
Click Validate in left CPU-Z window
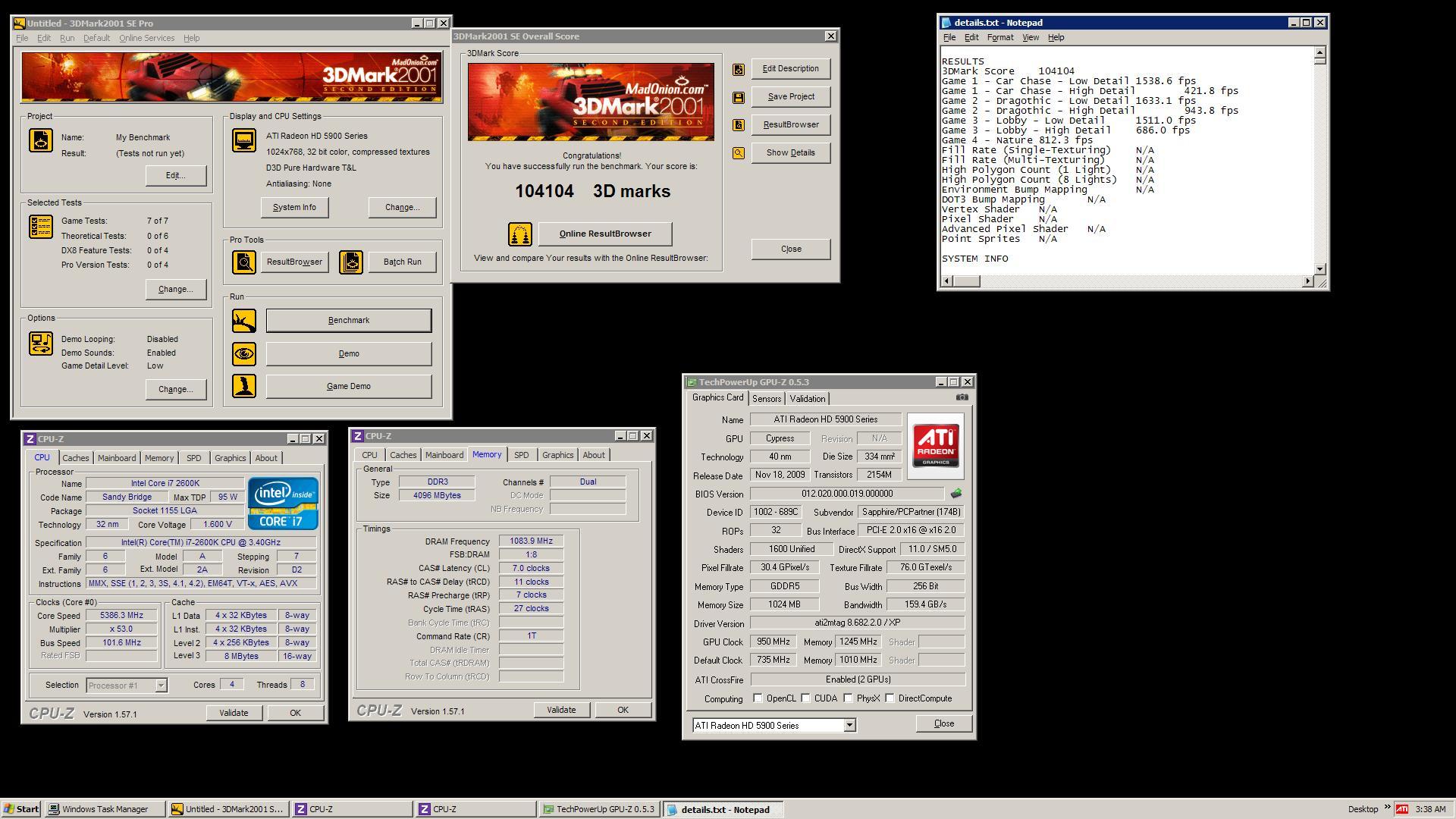tap(234, 713)
